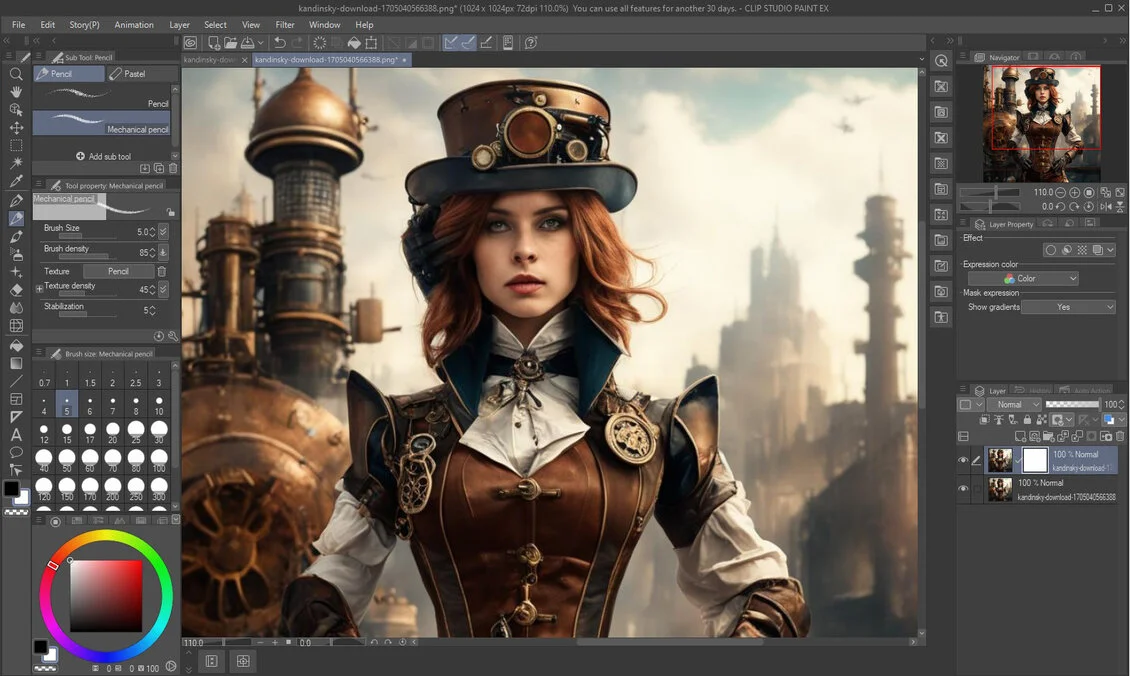This screenshot has height=676, width=1130.
Task: Open the Expression color dropdown
Action: (x=1022, y=279)
